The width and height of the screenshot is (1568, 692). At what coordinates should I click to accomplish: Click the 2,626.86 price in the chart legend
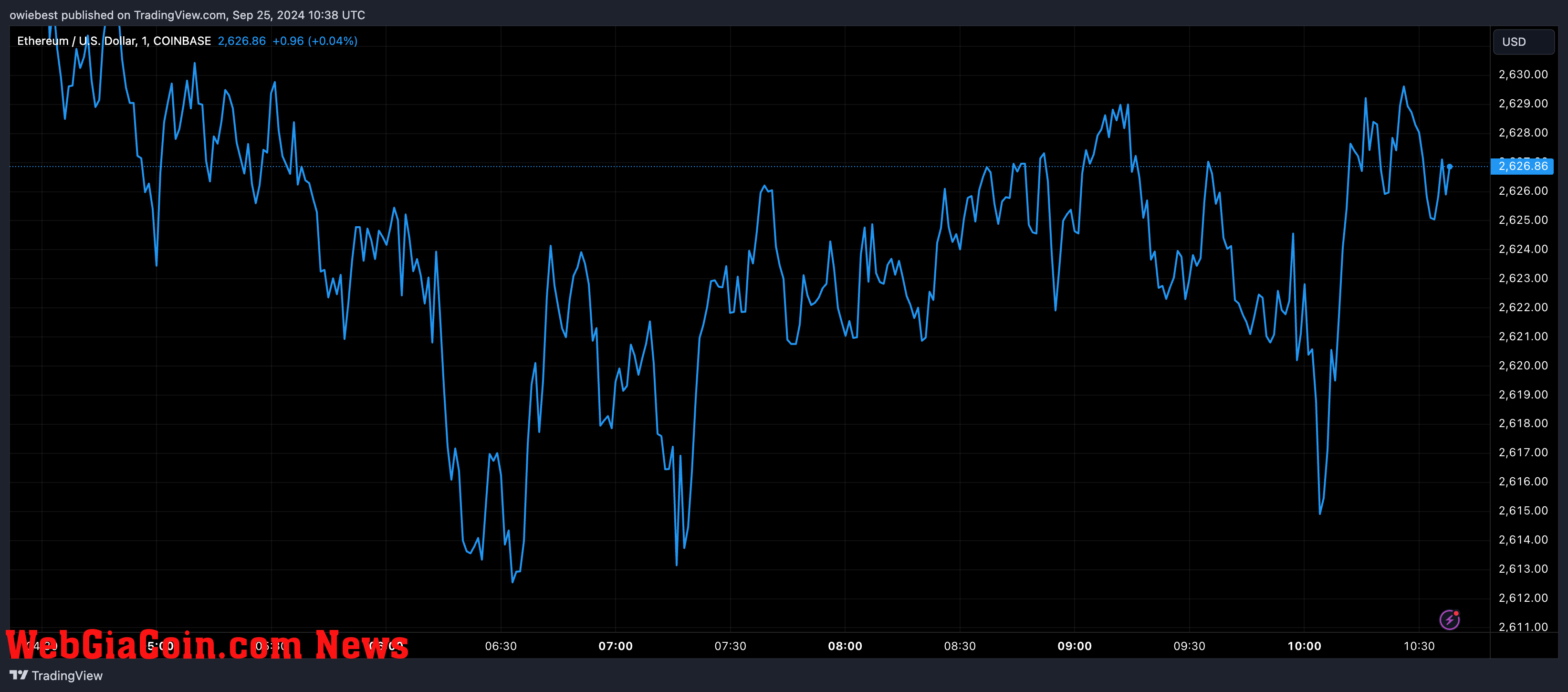[241, 41]
